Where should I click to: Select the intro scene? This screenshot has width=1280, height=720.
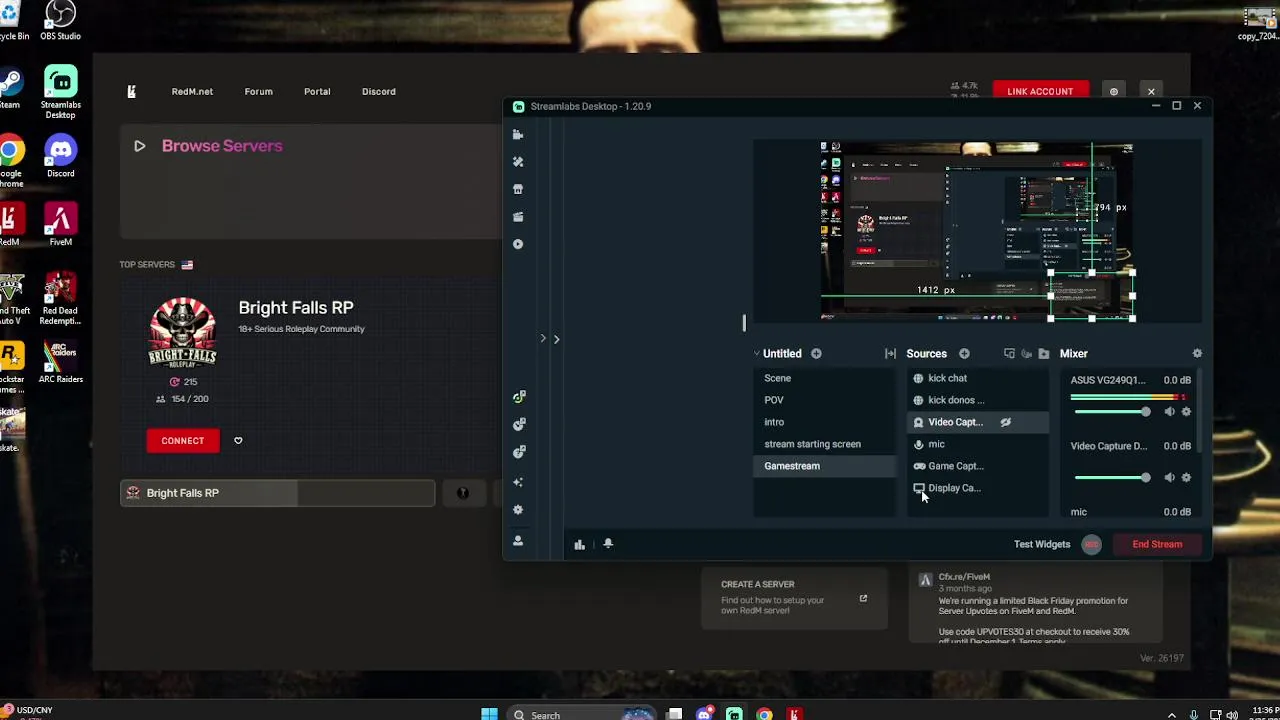tap(824, 422)
